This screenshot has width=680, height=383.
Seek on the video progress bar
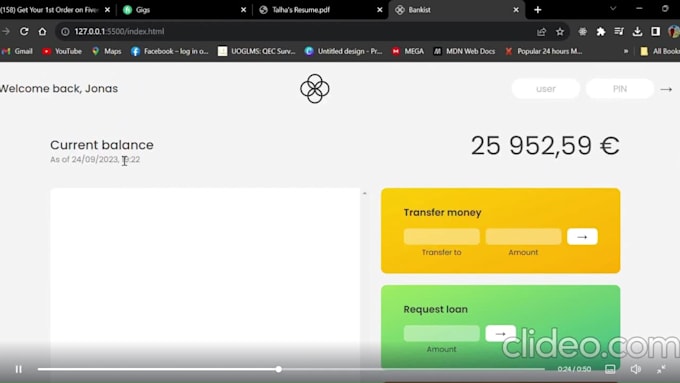[291, 369]
